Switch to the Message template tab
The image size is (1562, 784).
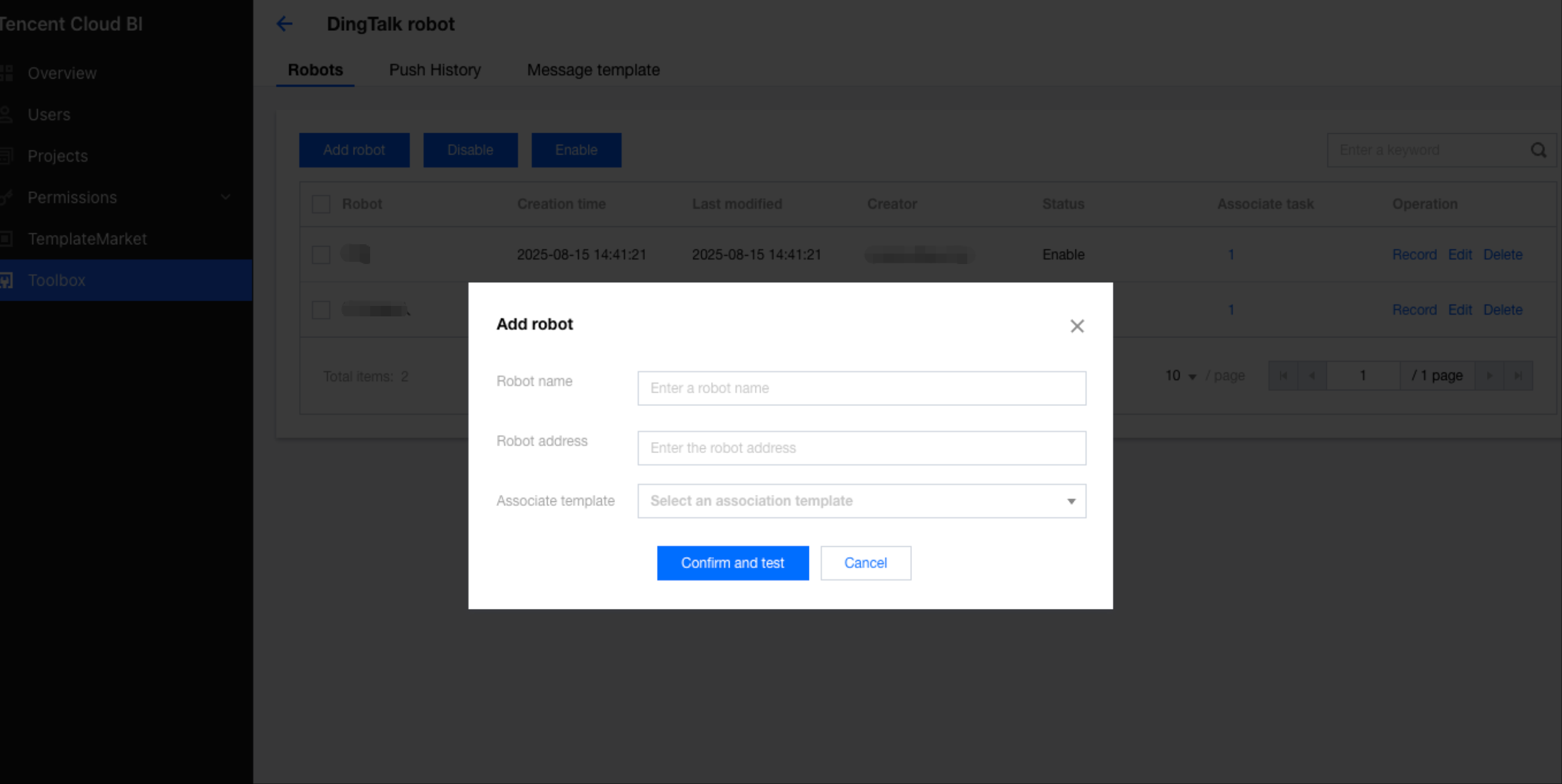pyautogui.click(x=593, y=70)
